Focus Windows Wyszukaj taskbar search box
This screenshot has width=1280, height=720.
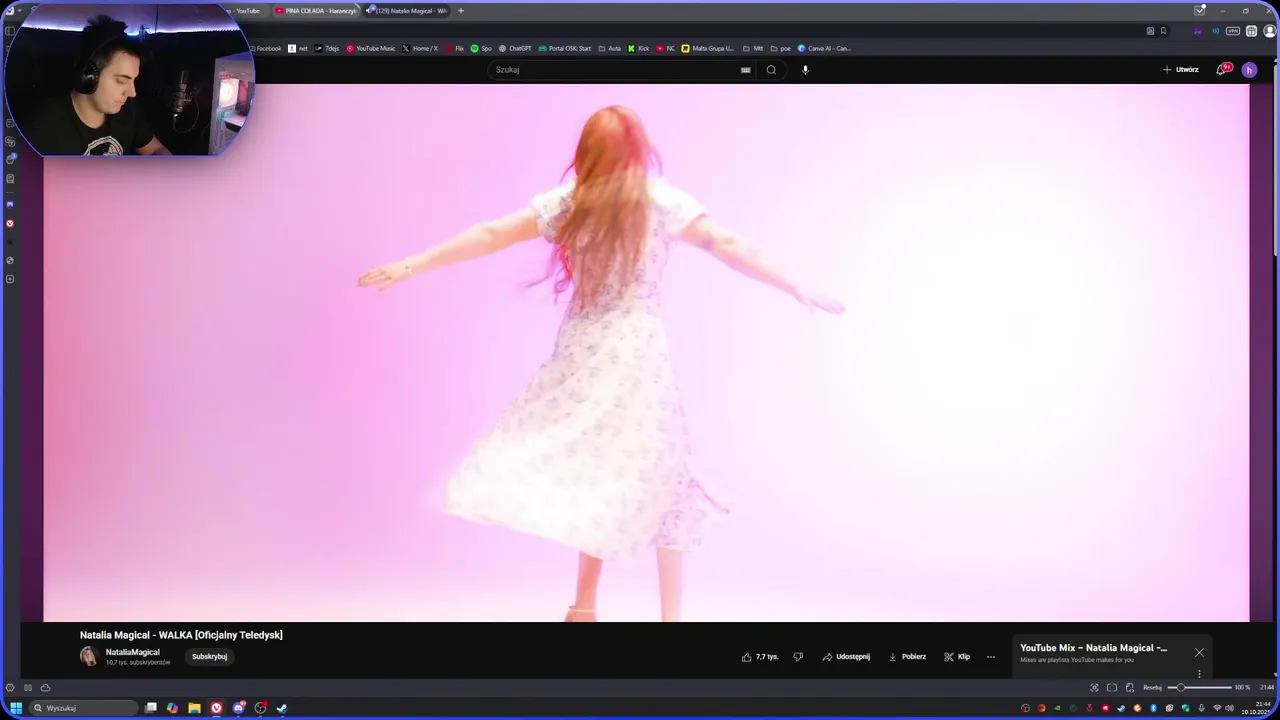(x=84, y=708)
